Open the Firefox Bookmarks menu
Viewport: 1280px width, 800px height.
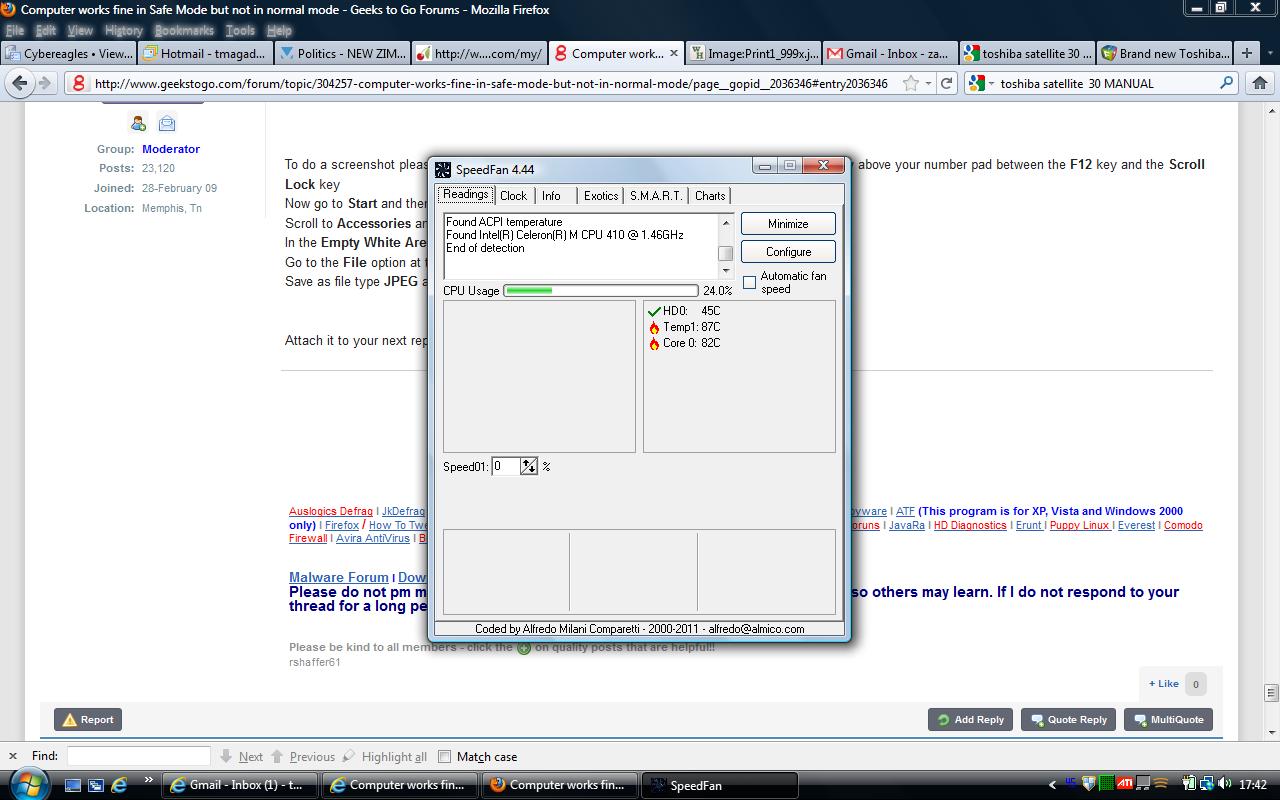pyautogui.click(x=184, y=30)
